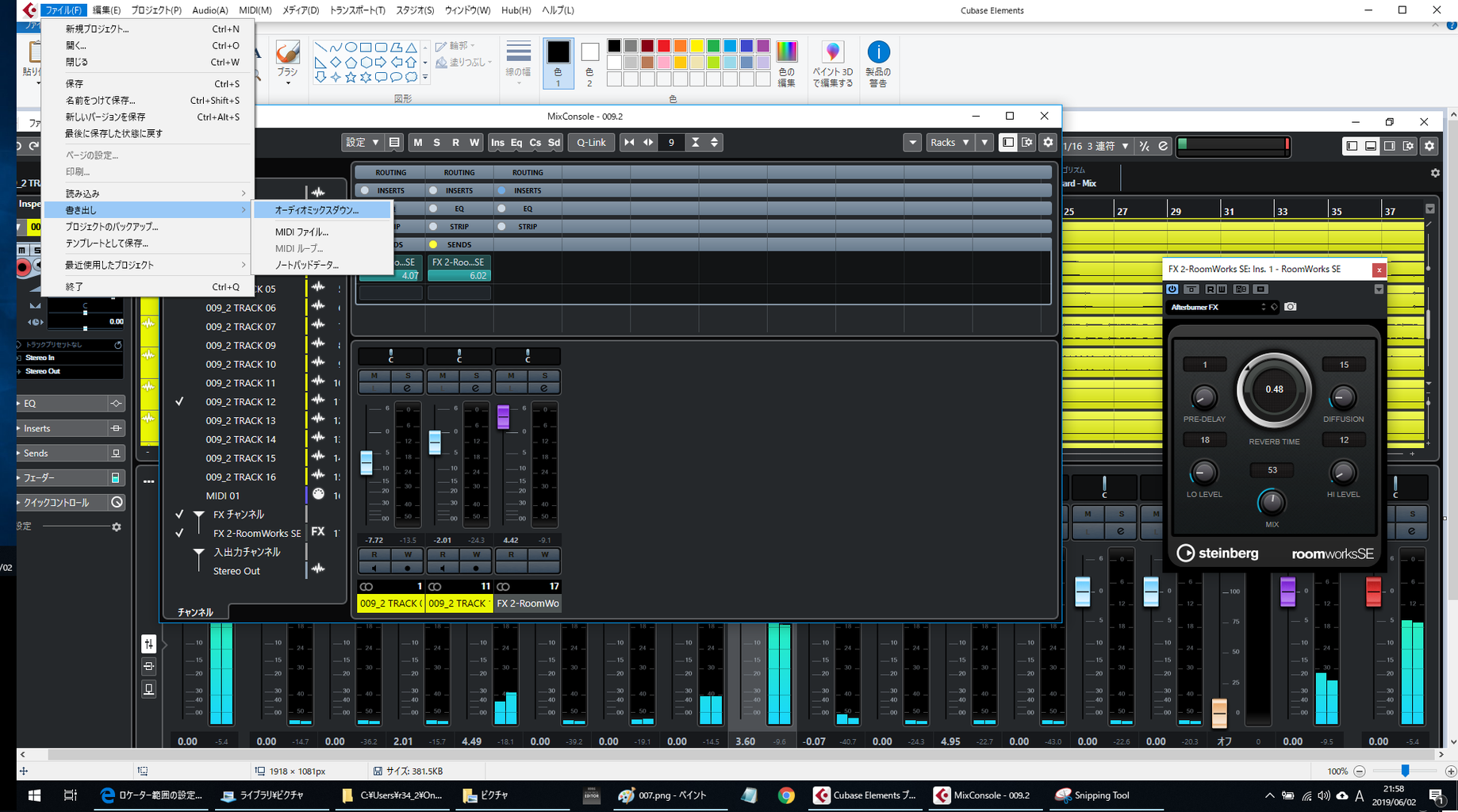Open EQ section icon in Inspector

point(116,404)
